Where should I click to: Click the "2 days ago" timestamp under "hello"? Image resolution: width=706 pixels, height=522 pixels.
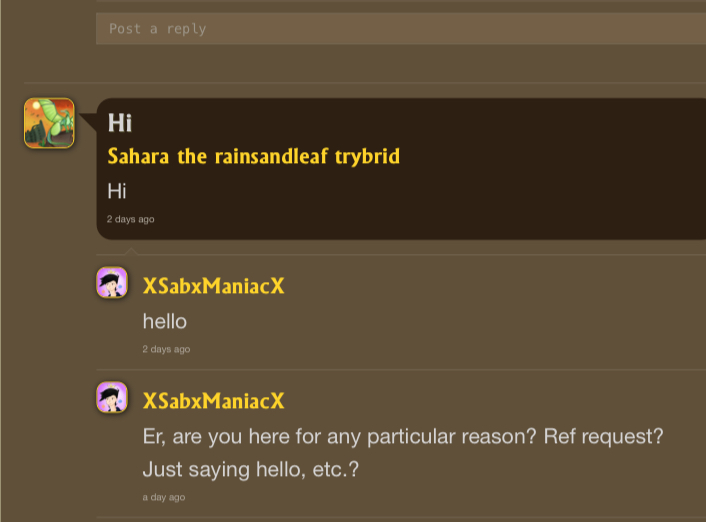(x=166, y=350)
